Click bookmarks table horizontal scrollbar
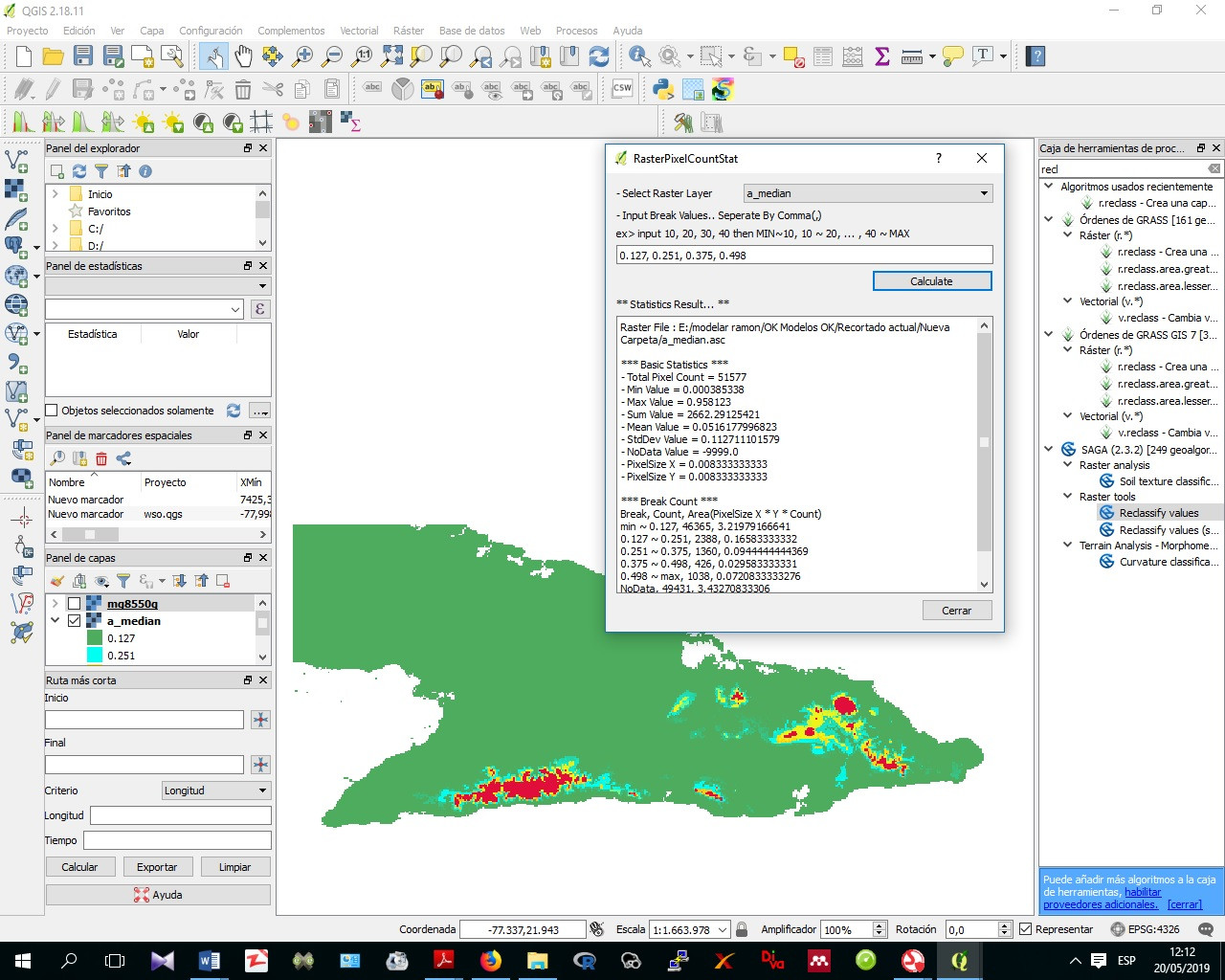This screenshot has width=1225, height=980. (159, 534)
